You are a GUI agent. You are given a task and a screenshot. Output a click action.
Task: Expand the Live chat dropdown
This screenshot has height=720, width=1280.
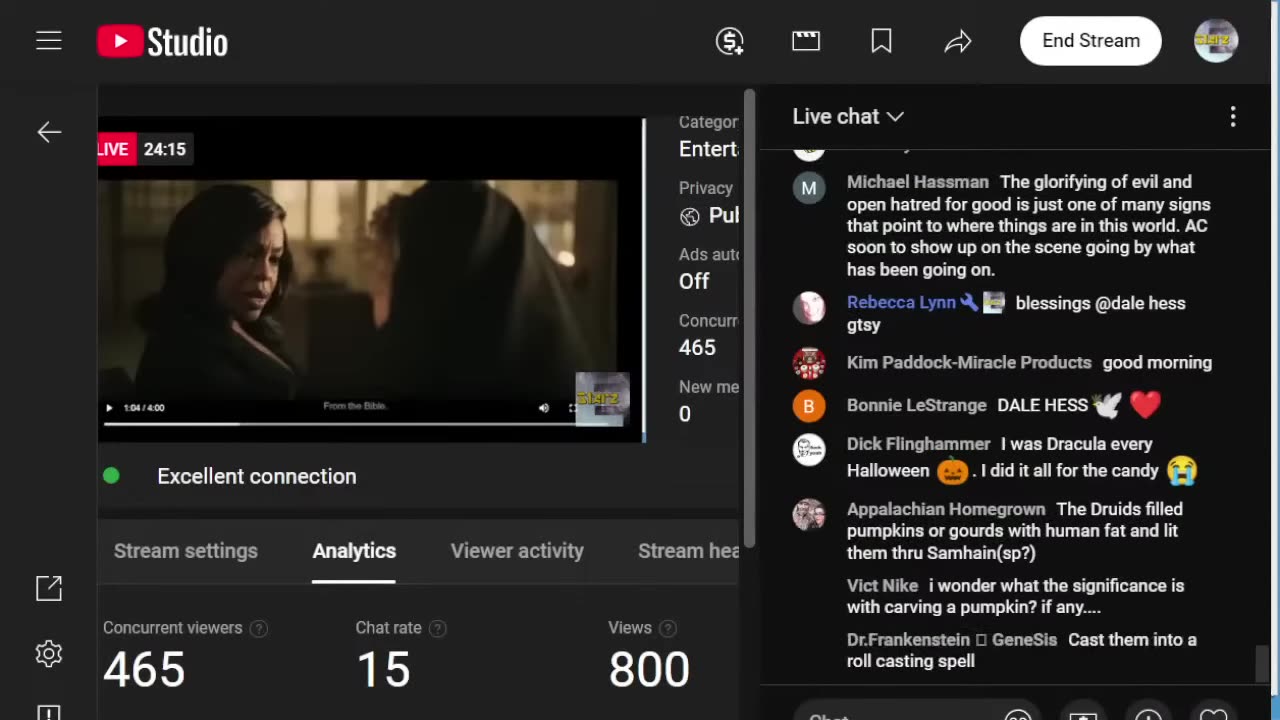[848, 117]
